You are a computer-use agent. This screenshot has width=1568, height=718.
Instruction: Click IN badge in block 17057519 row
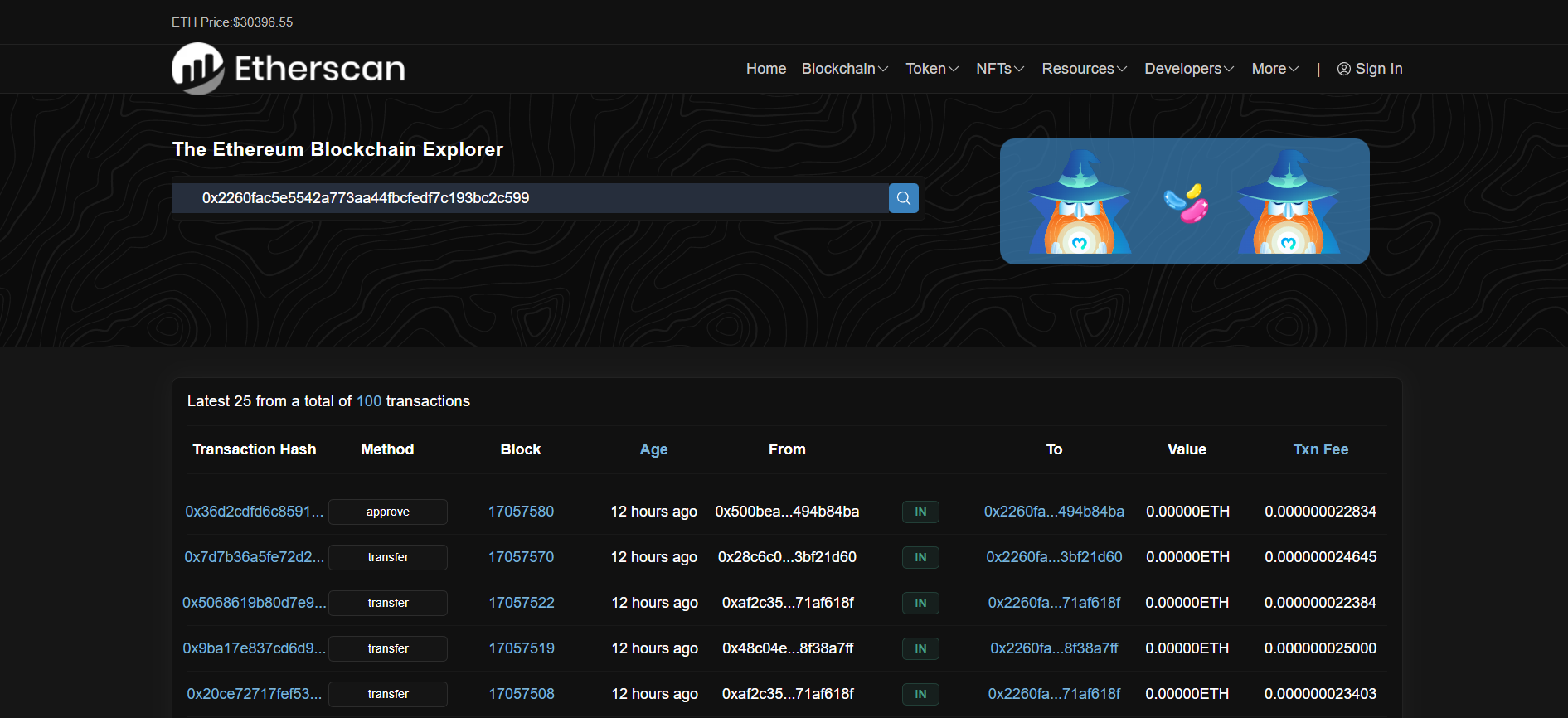click(x=920, y=648)
